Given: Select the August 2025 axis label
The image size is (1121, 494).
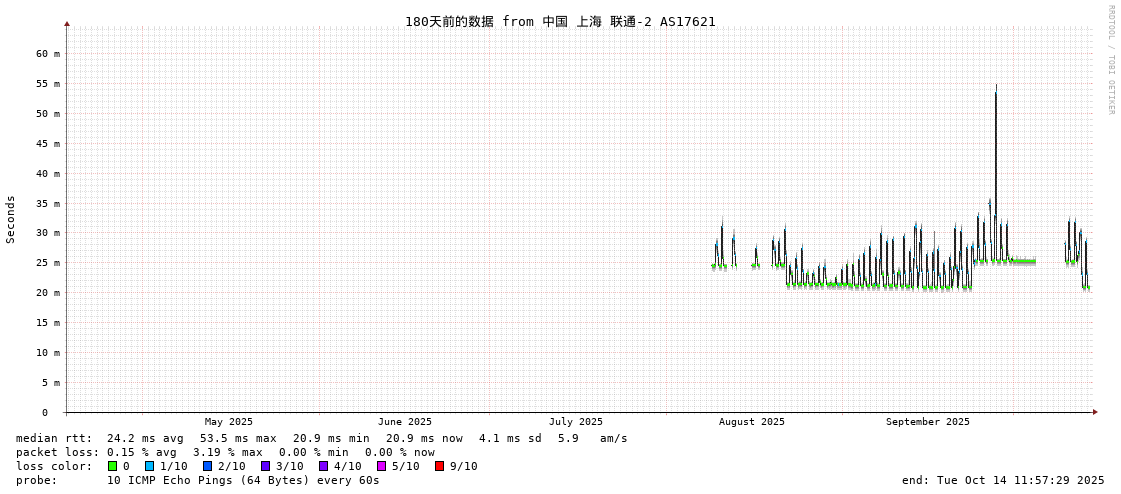Looking at the screenshot, I should tap(751, 422).
